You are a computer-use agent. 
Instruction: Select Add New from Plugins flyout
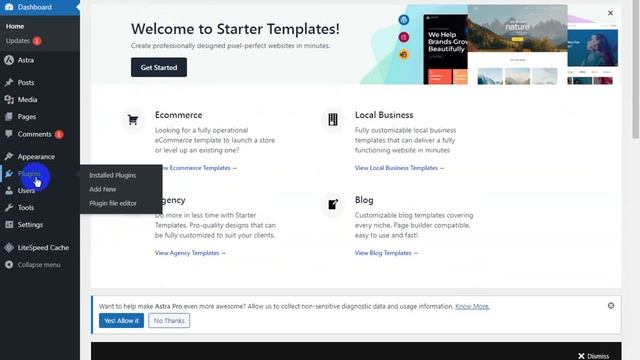tap(102, 189)
